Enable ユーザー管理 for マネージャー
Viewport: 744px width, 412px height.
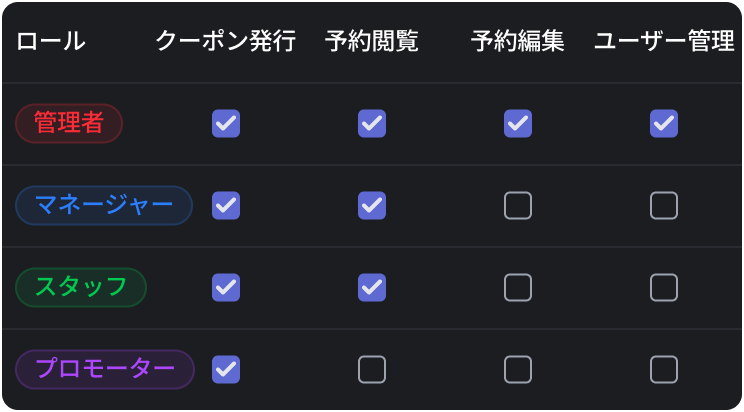(664, 206)
